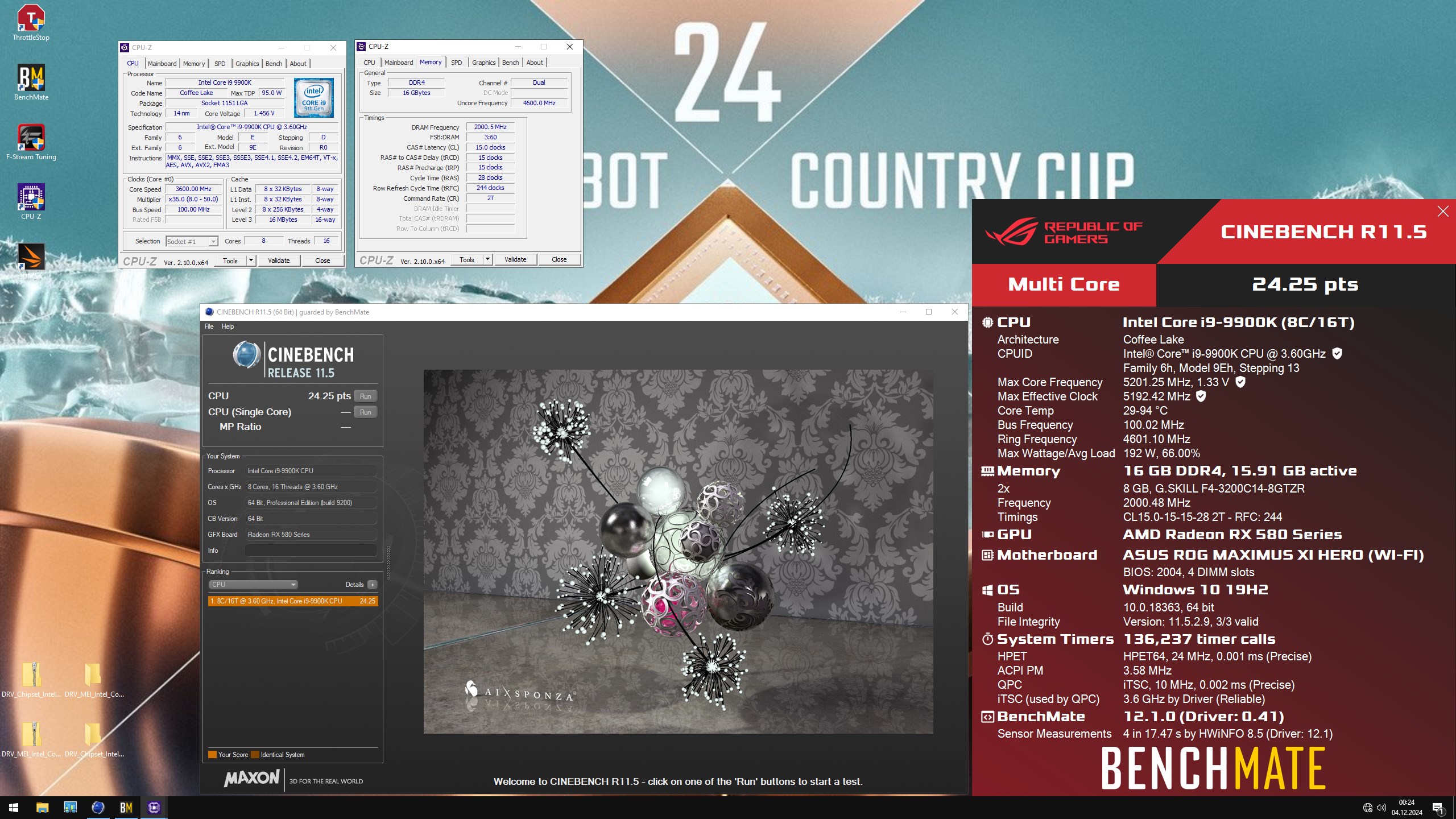Screen dimensions: 1456x819
Task: Switch to Graphics tab in Memory CPU-Z window
Action: click(x=483, y=63)
